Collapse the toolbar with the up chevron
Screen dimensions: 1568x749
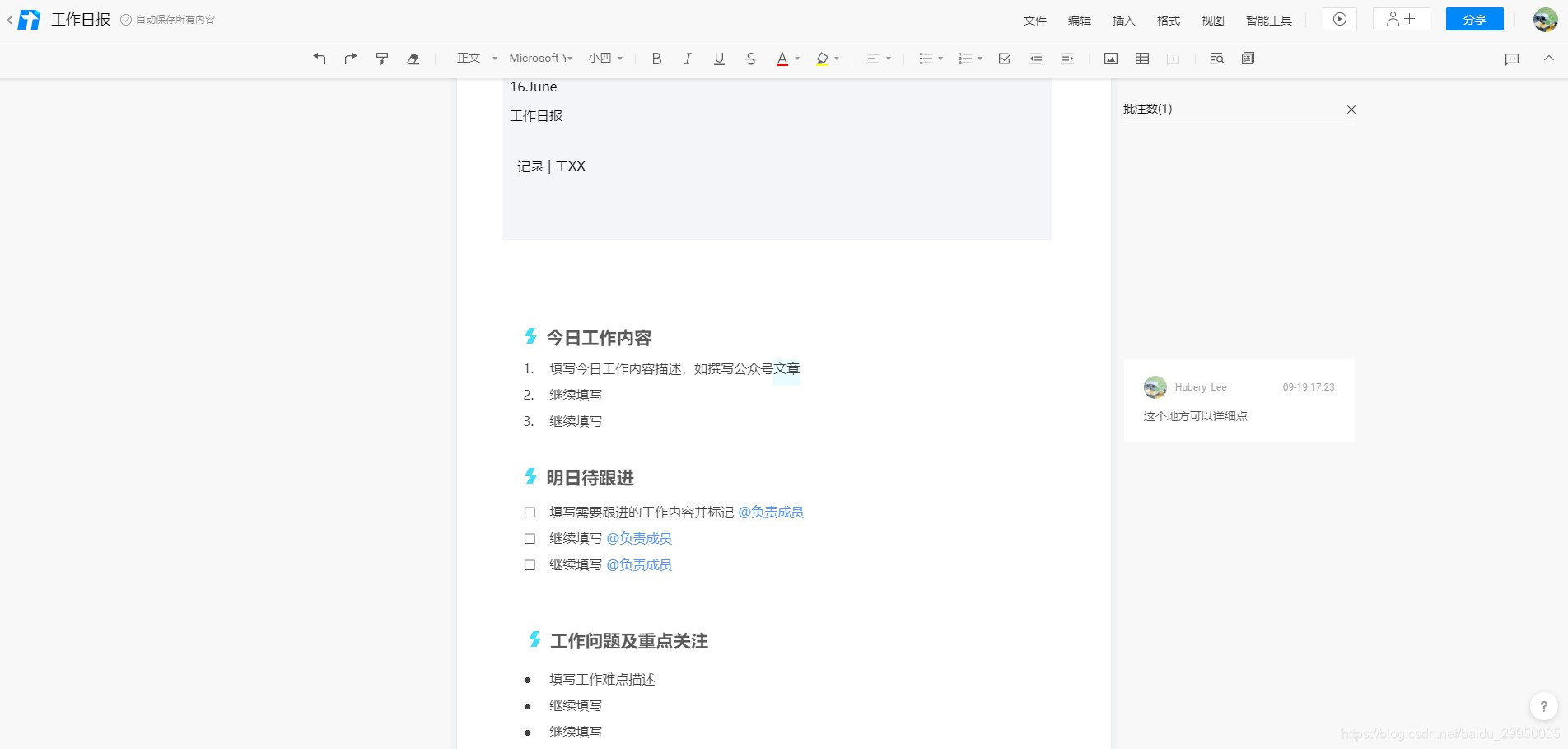1549,58
